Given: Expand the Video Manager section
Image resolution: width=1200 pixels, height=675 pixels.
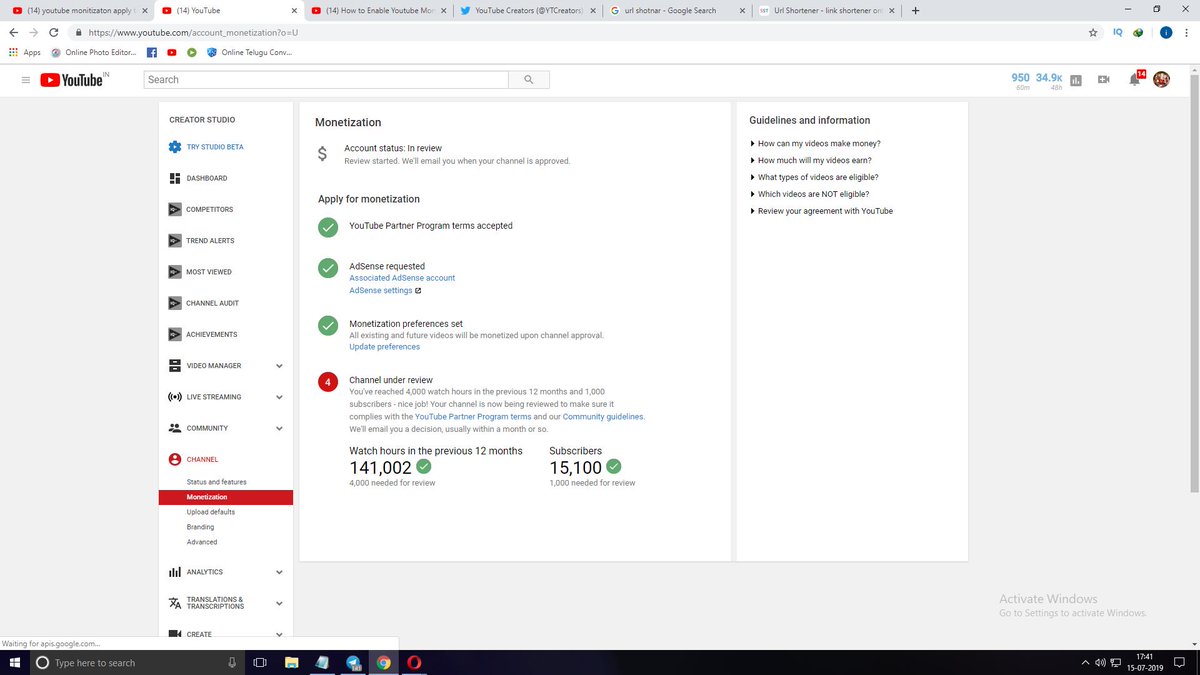Looking at the screenshot, I should (x=279, y=366).
